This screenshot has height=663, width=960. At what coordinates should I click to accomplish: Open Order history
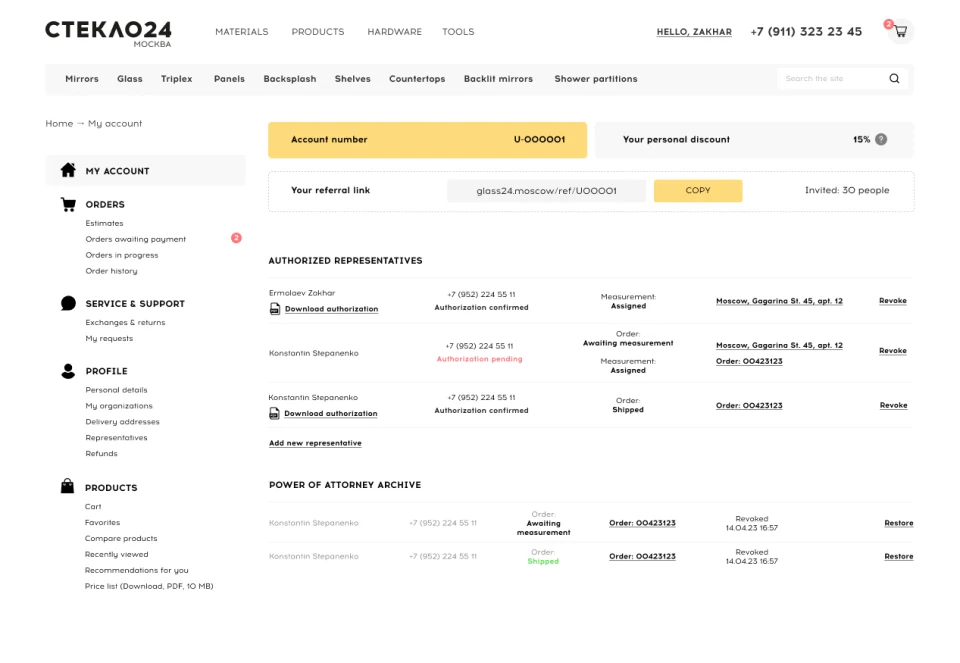(111, 271)
